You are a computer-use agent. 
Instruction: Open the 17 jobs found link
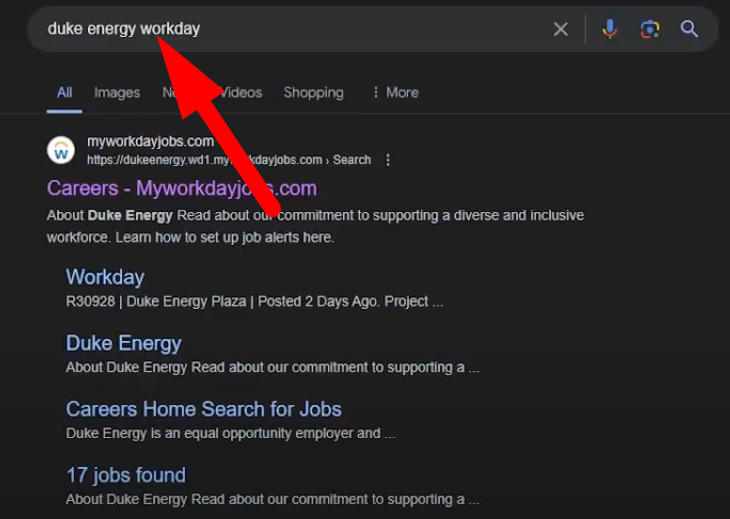pyautogui.click(x=125, y=475)
